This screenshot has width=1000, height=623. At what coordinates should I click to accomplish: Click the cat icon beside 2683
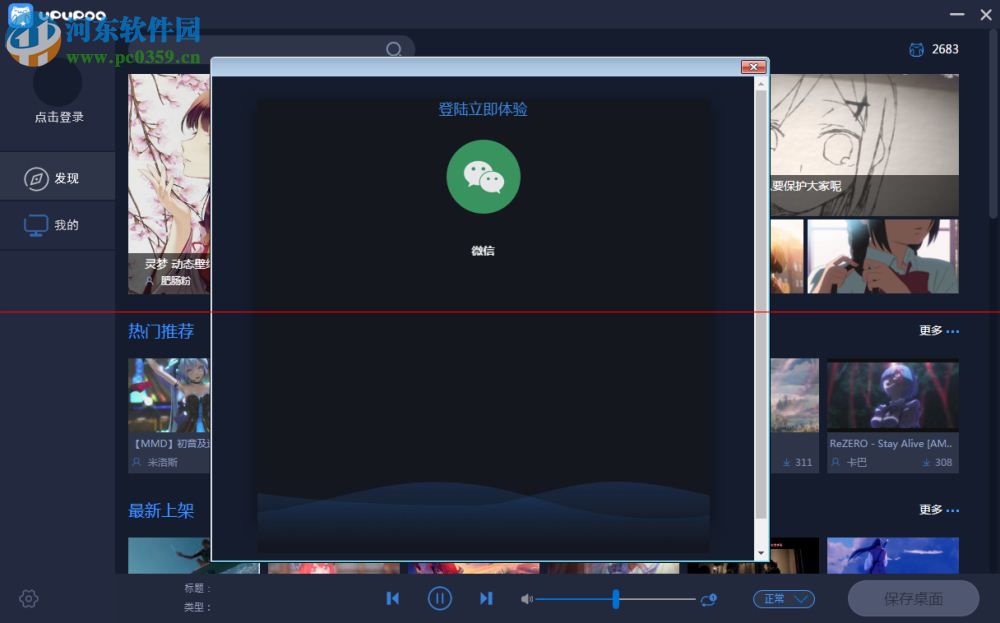click(x=916, y=50)
